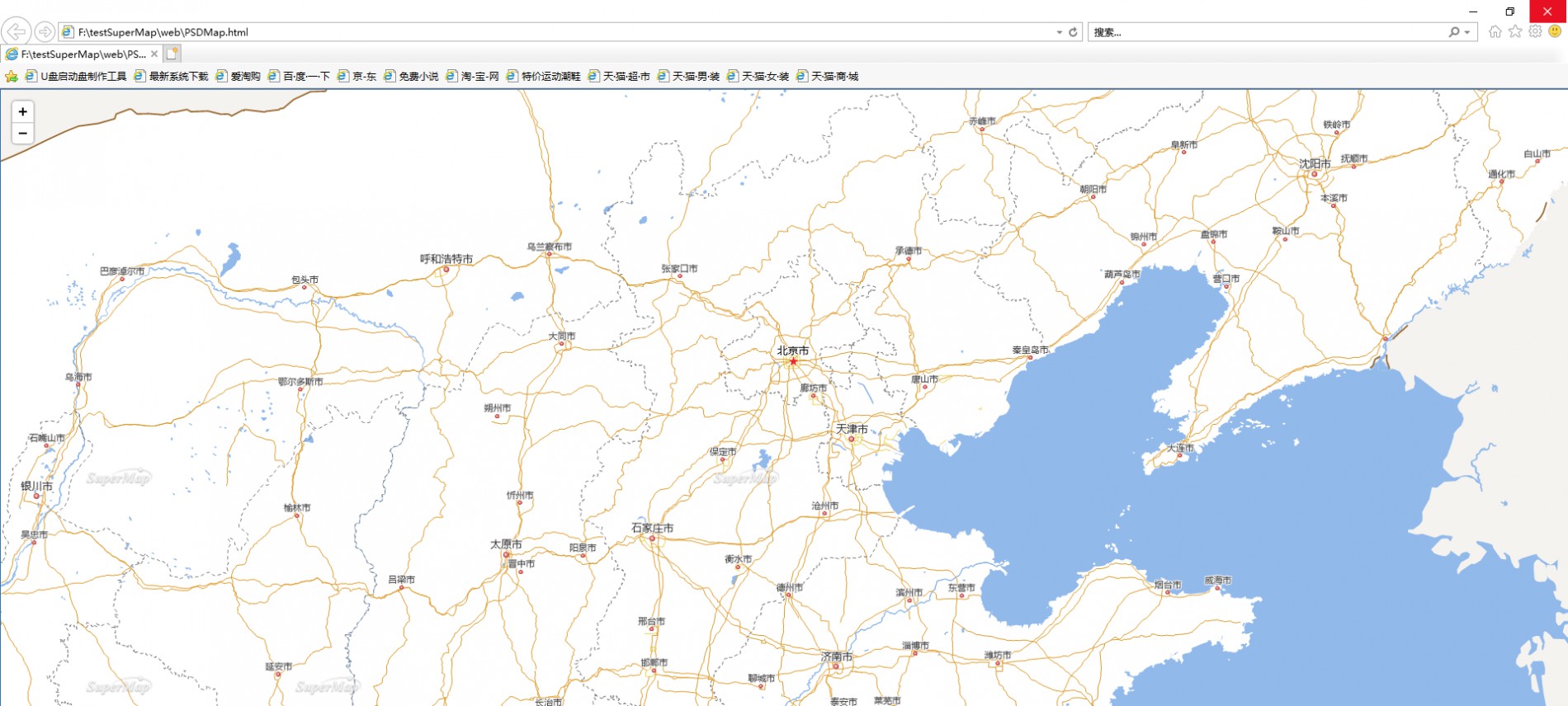
Task: Click the 太原市 label on the map
Action: 506,544
